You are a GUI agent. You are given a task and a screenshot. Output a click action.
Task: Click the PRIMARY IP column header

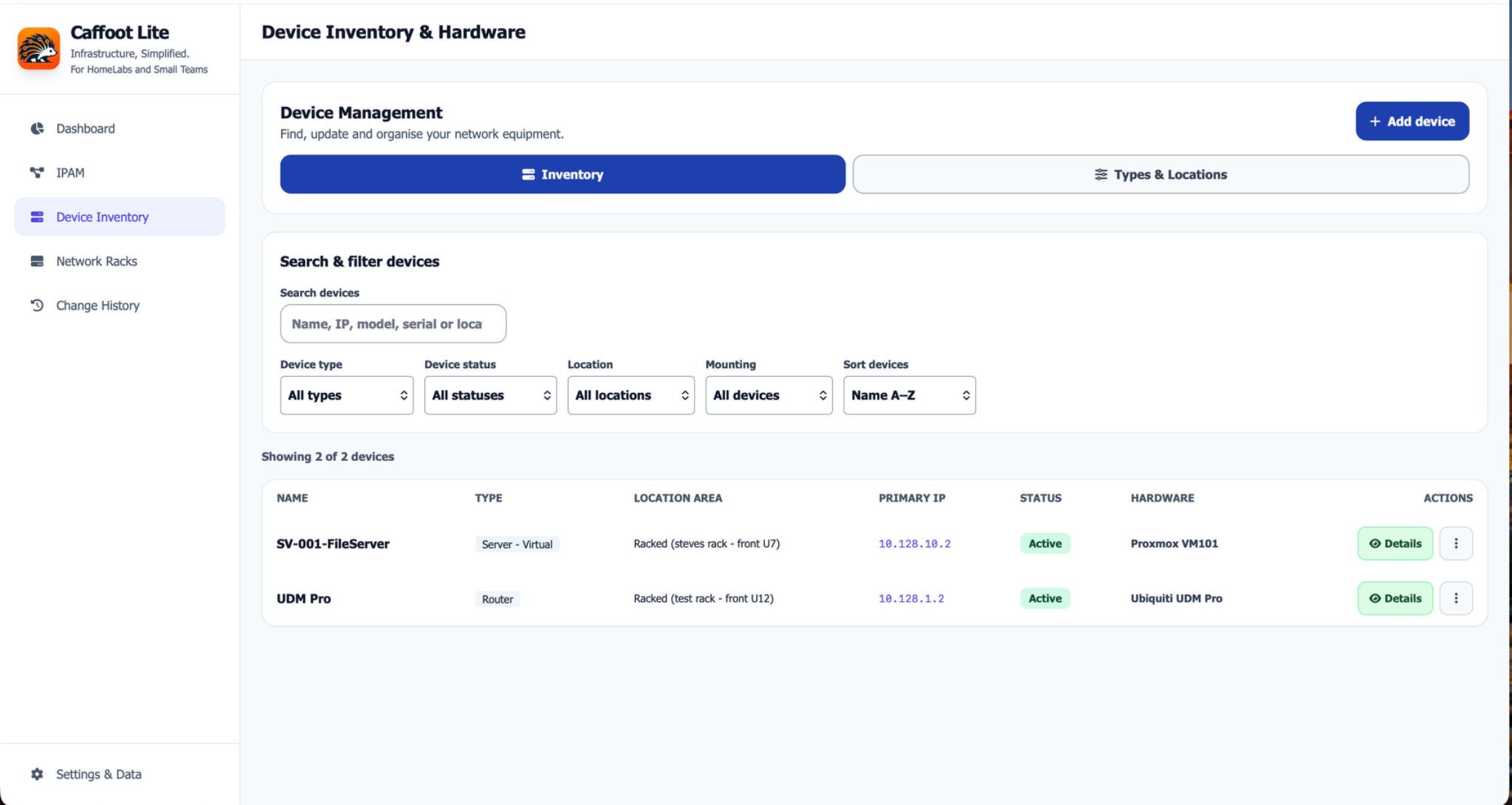point(912,498)
